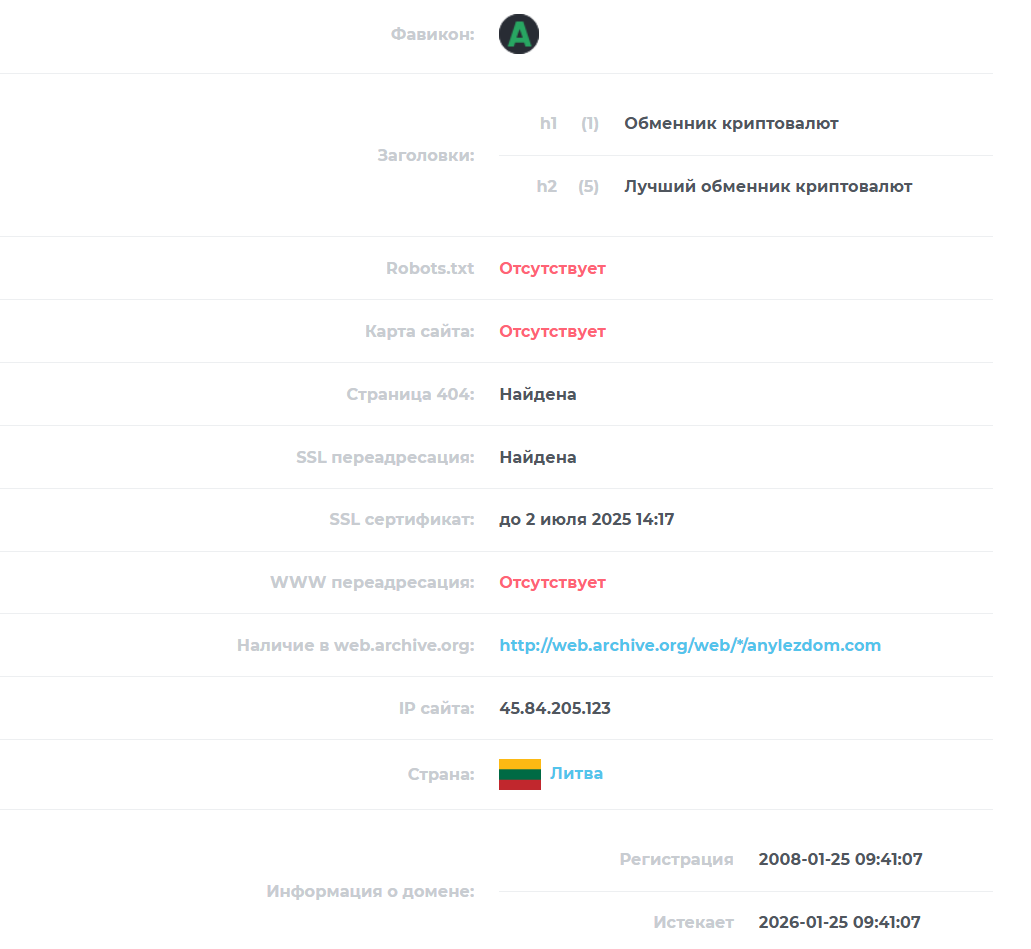Screen dimensions: 1031x949
Task: Click the IP address 45.84.205.123
Action: 555,708
